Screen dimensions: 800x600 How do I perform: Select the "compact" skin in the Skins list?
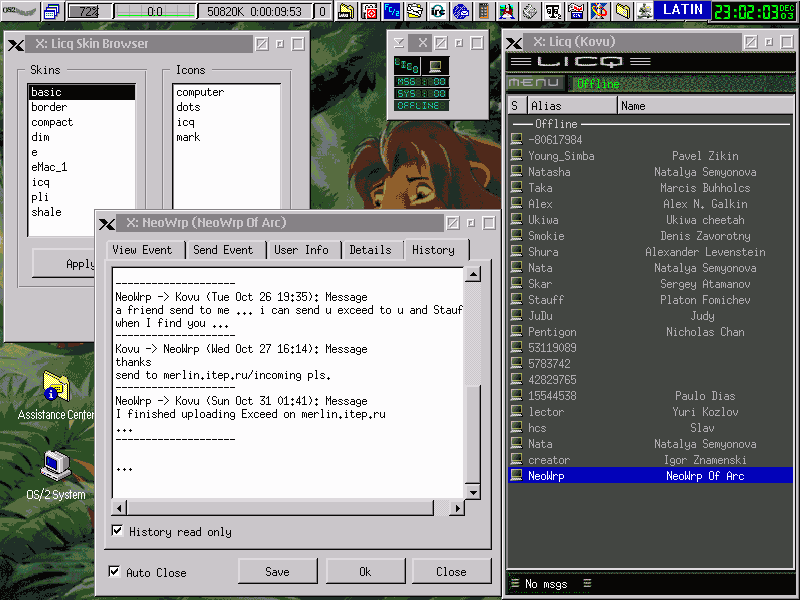pyautogui.click(x=82, y=122)
